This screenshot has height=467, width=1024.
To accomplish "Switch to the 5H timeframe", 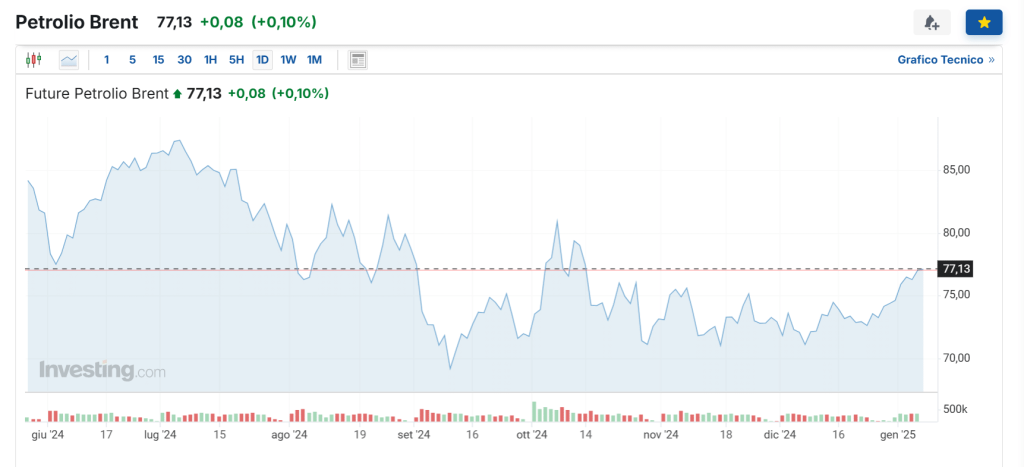I will coord(236,60).
